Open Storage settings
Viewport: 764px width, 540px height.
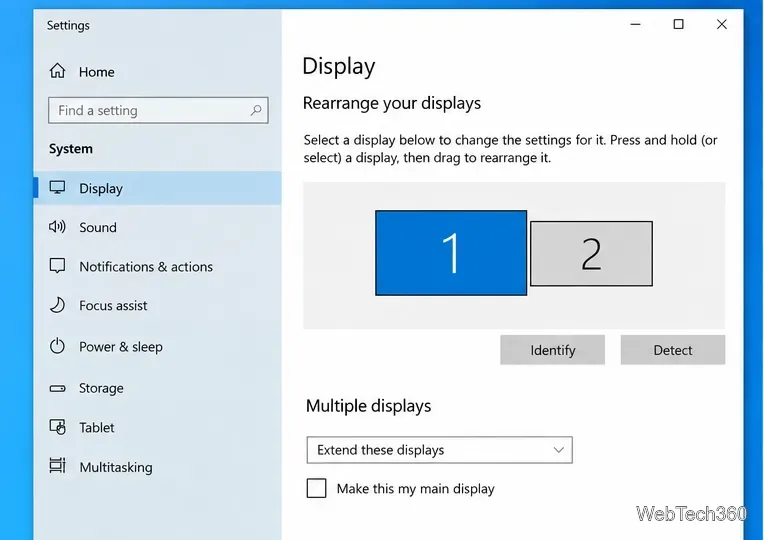click(157, 388)
